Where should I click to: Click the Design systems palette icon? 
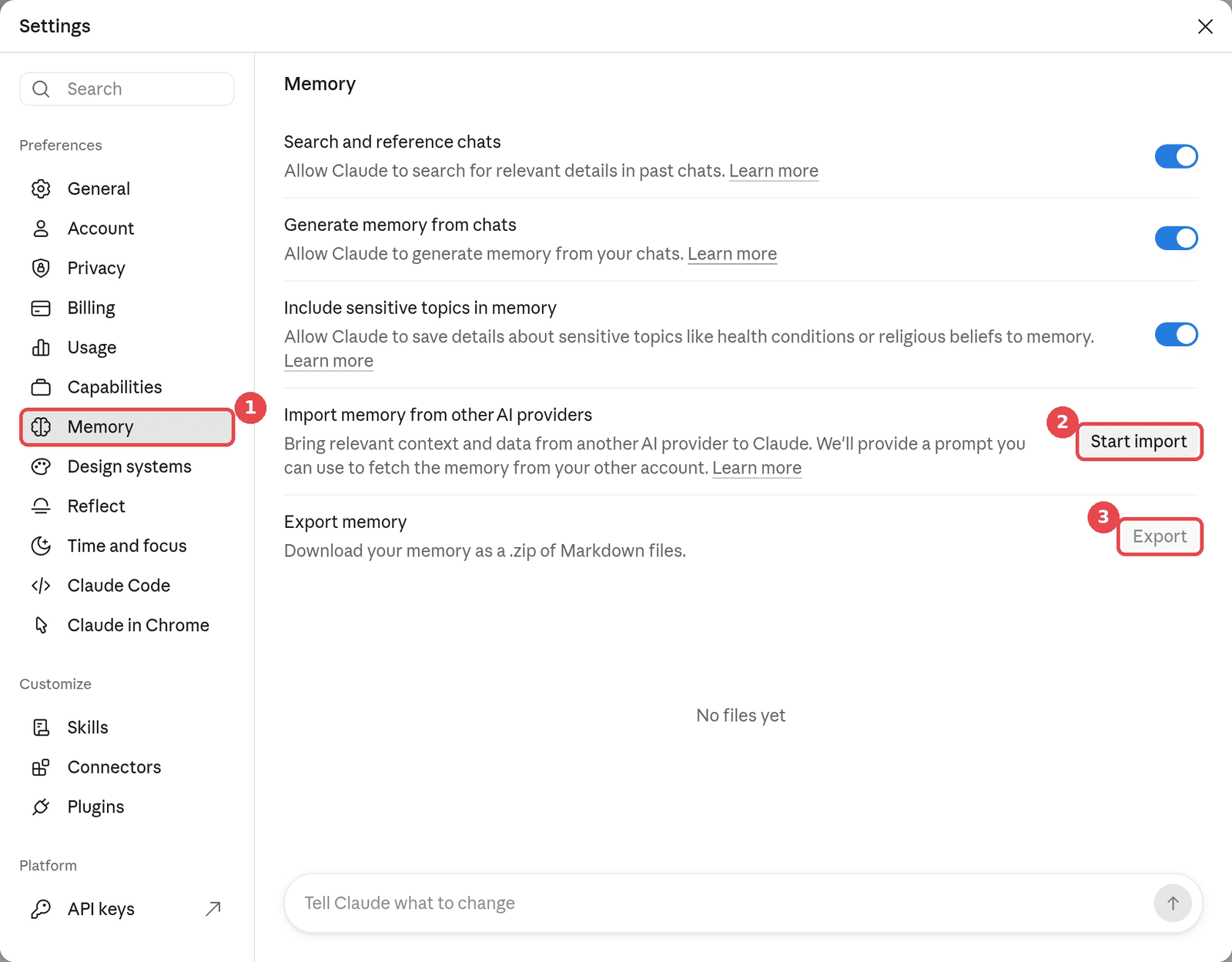[41, 466]
